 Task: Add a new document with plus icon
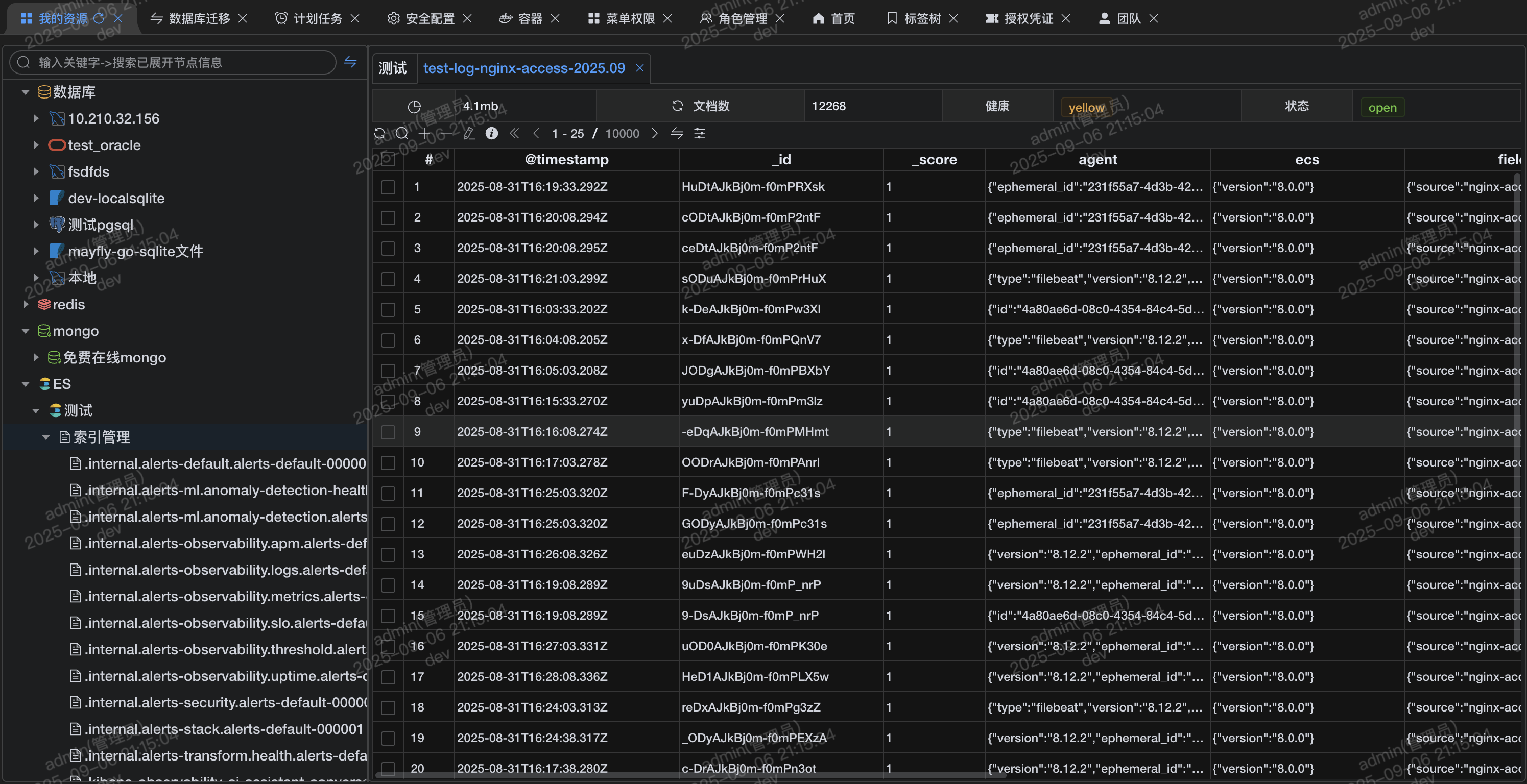pos(424,134)
